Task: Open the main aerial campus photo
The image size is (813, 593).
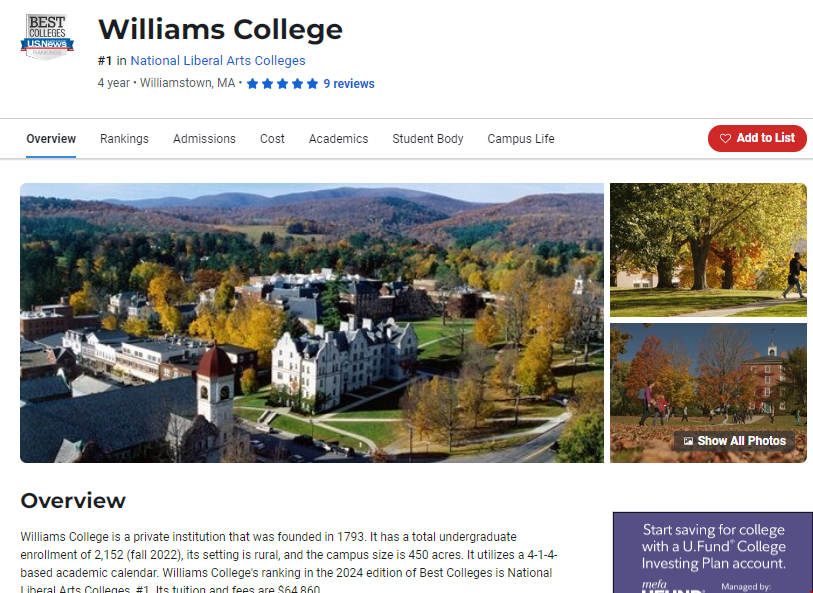Action: coord(311,322)
